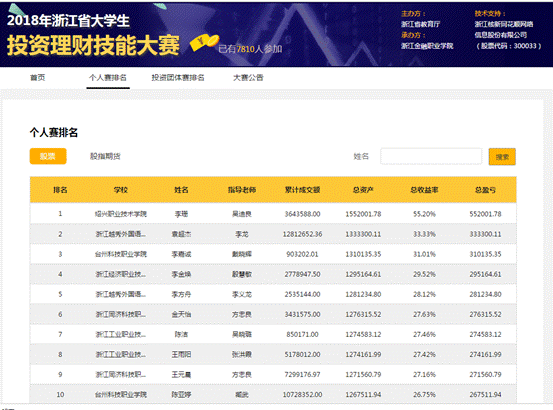553x410 pixels.
Task: Select the orange 股票 category button
Action: pyautogui.click(x=48, y=156)
